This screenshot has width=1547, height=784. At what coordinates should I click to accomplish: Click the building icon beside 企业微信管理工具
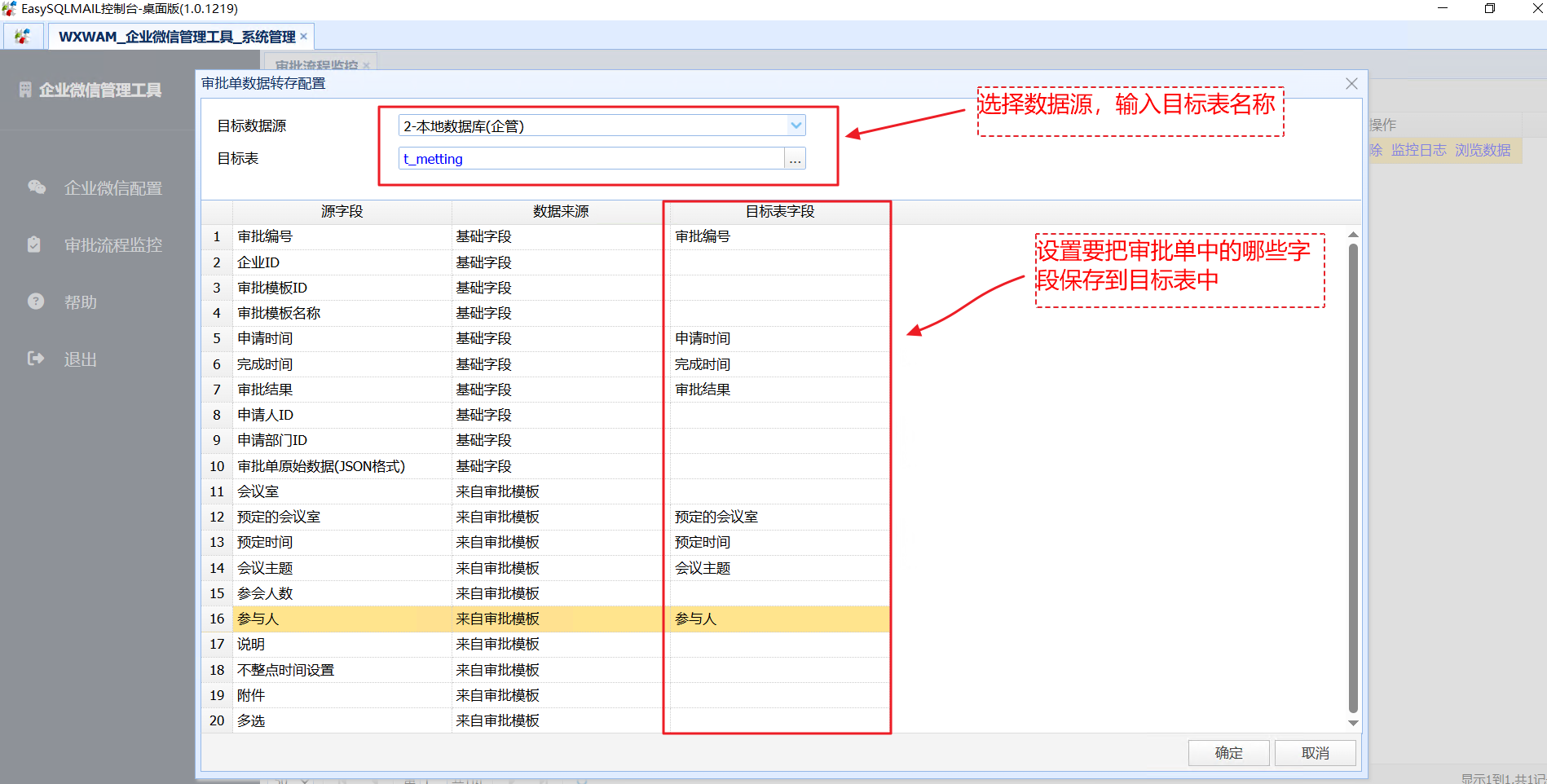pyautogui.click(x=25, y=90)
